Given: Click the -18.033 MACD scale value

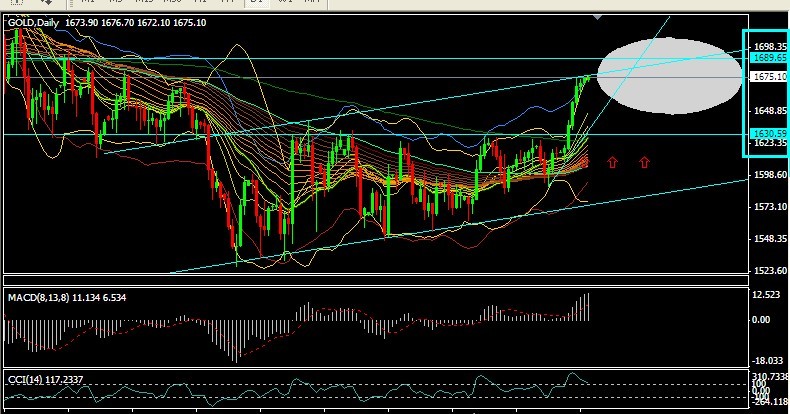Looking at the screenshot, I should click(767, 361).
